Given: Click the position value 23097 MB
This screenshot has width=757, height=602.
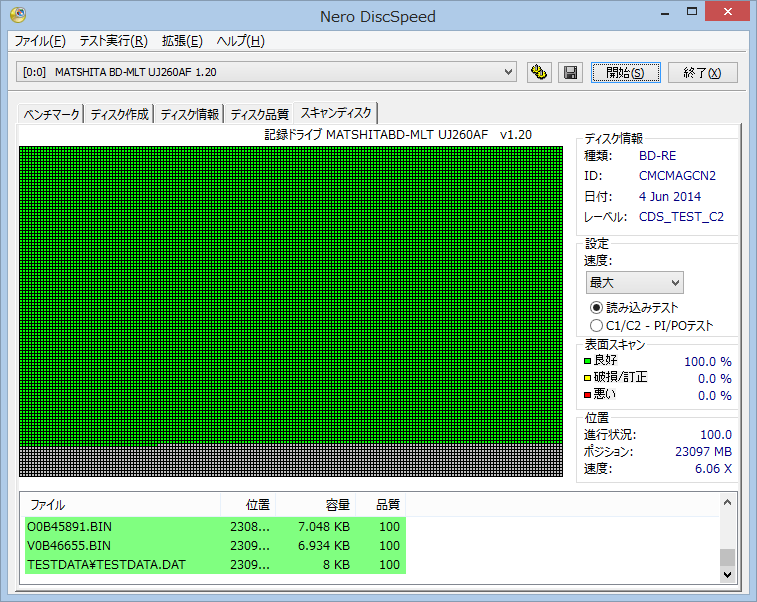Looking at the screenshot, I should click(x=703, y=451).
